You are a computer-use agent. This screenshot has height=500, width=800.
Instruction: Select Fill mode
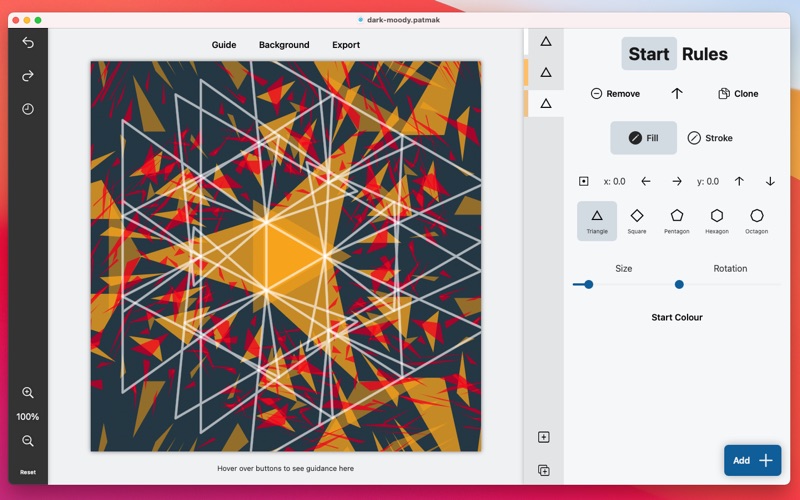[x=643, y=138]
